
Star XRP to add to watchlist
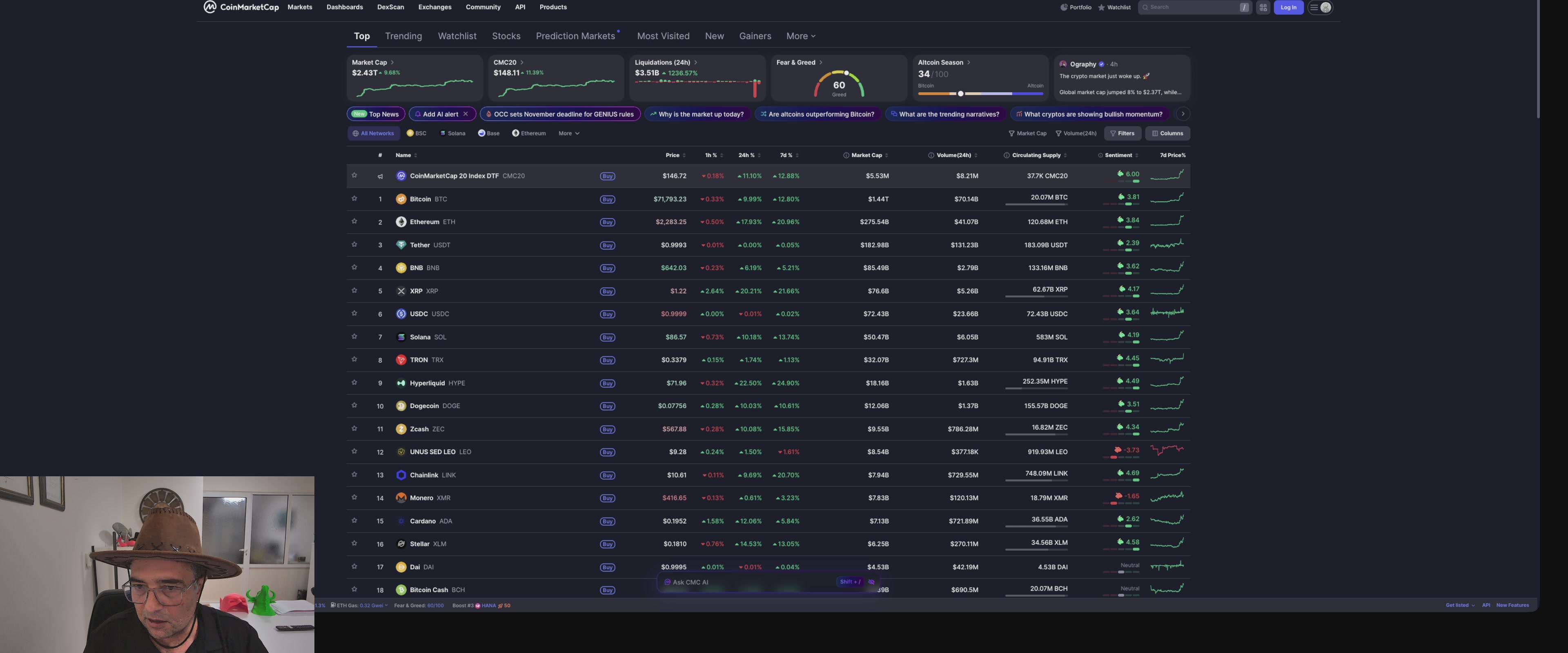pyautogui.click(x=354, y=290)
